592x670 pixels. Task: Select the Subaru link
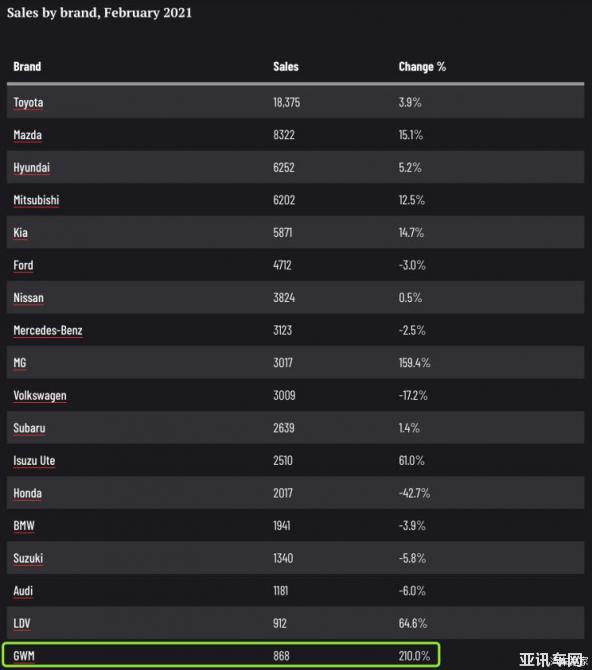coord(29,428)
